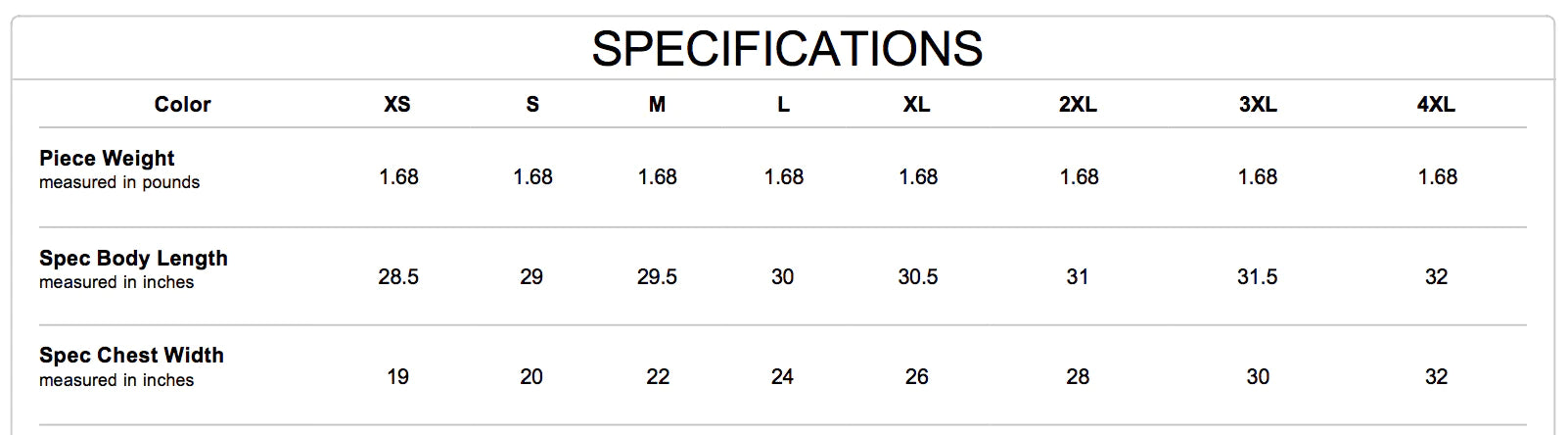Click the 4XL piece weight value 1.68
The image size is (1568, 435).
(x=1438, y=177)
